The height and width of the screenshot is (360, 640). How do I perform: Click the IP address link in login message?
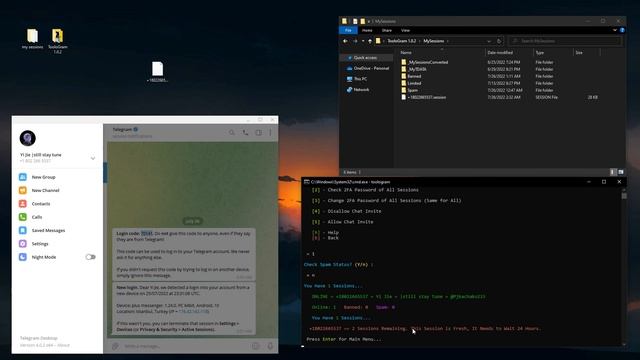click(x=194, y=311)
